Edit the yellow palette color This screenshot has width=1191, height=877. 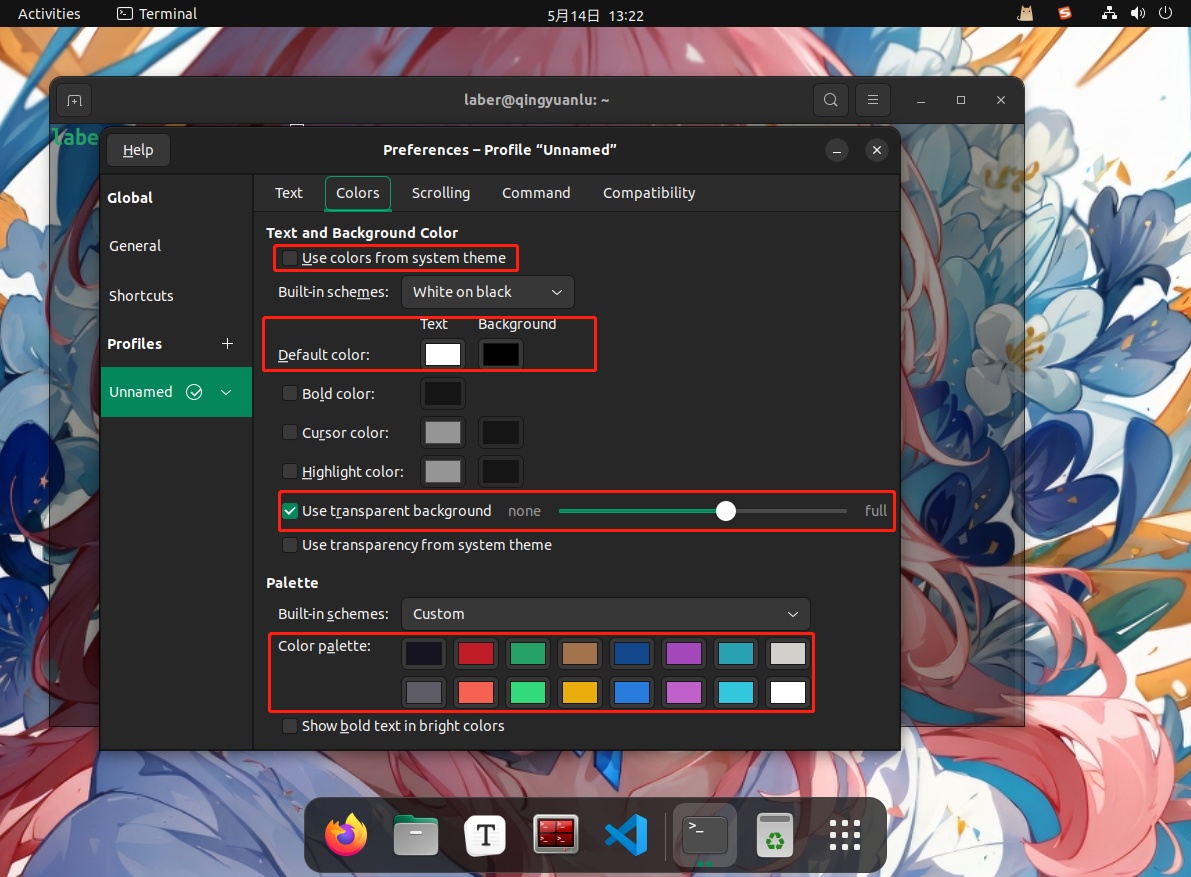tap(580, 692)
